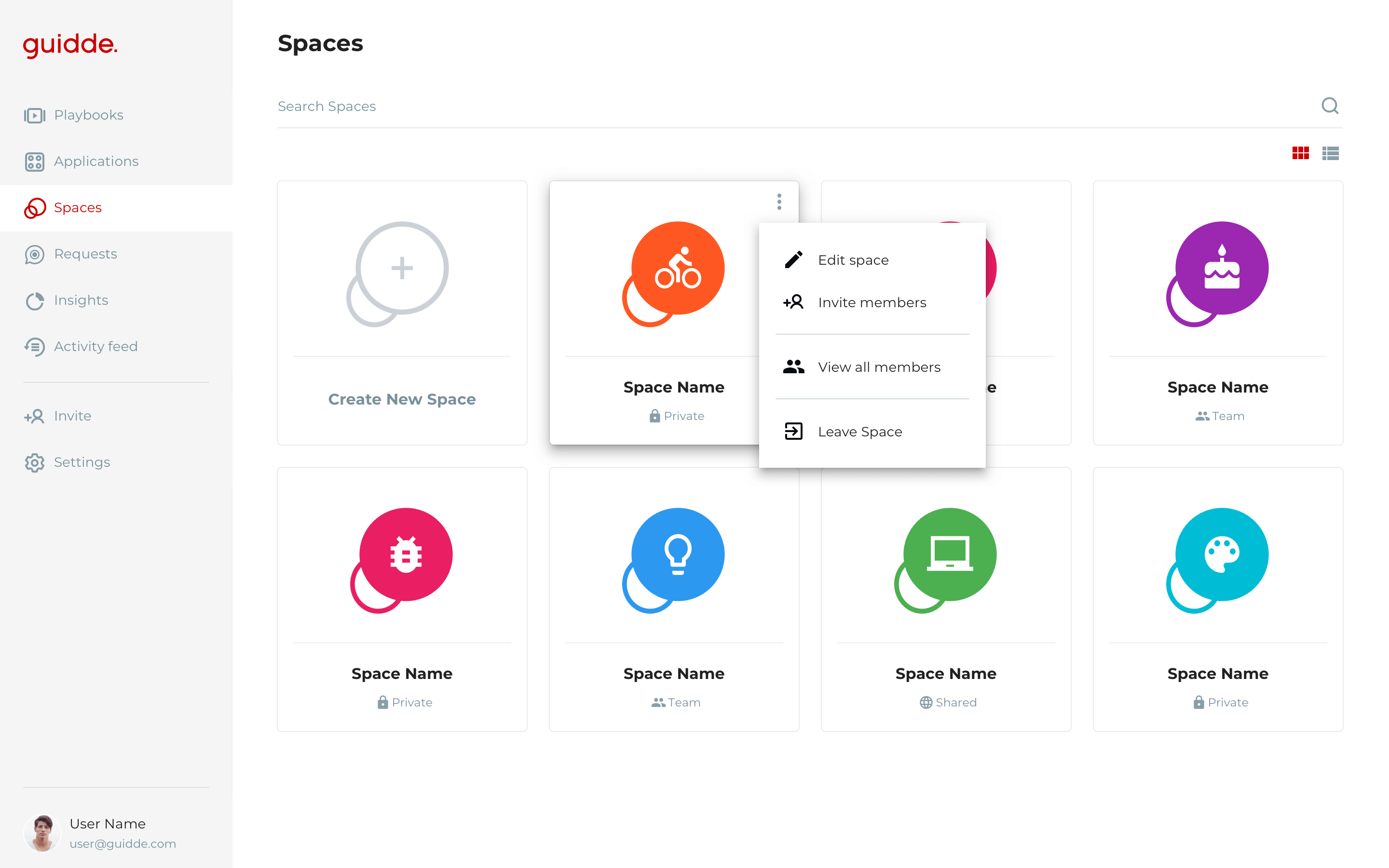Viewport: 1389px width, 868px height.
Task: Switch to list view
Action: (x=1330, y=153)
